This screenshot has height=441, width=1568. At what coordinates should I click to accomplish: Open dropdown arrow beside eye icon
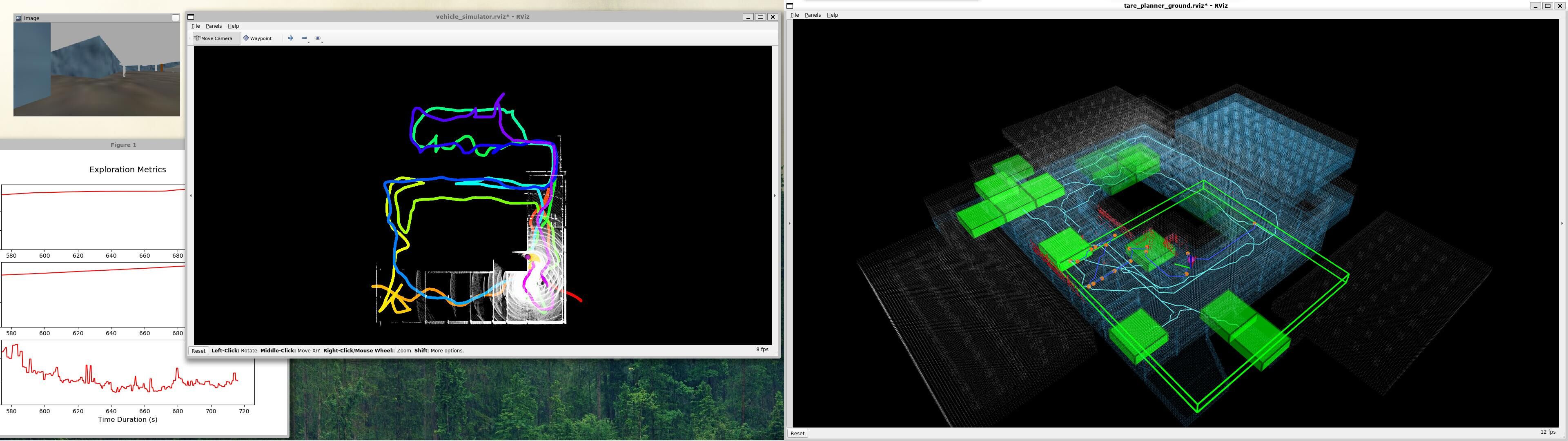click(x=323, y=42)
